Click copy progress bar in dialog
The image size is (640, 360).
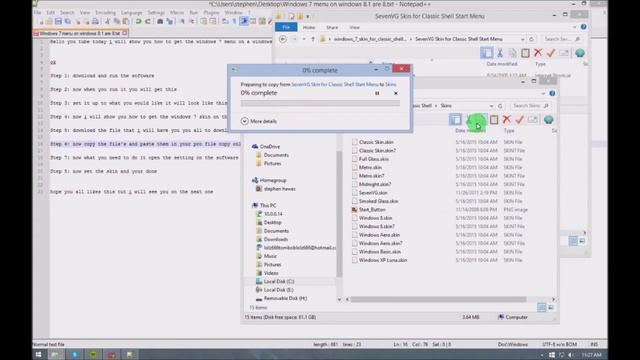coord(320,103)
